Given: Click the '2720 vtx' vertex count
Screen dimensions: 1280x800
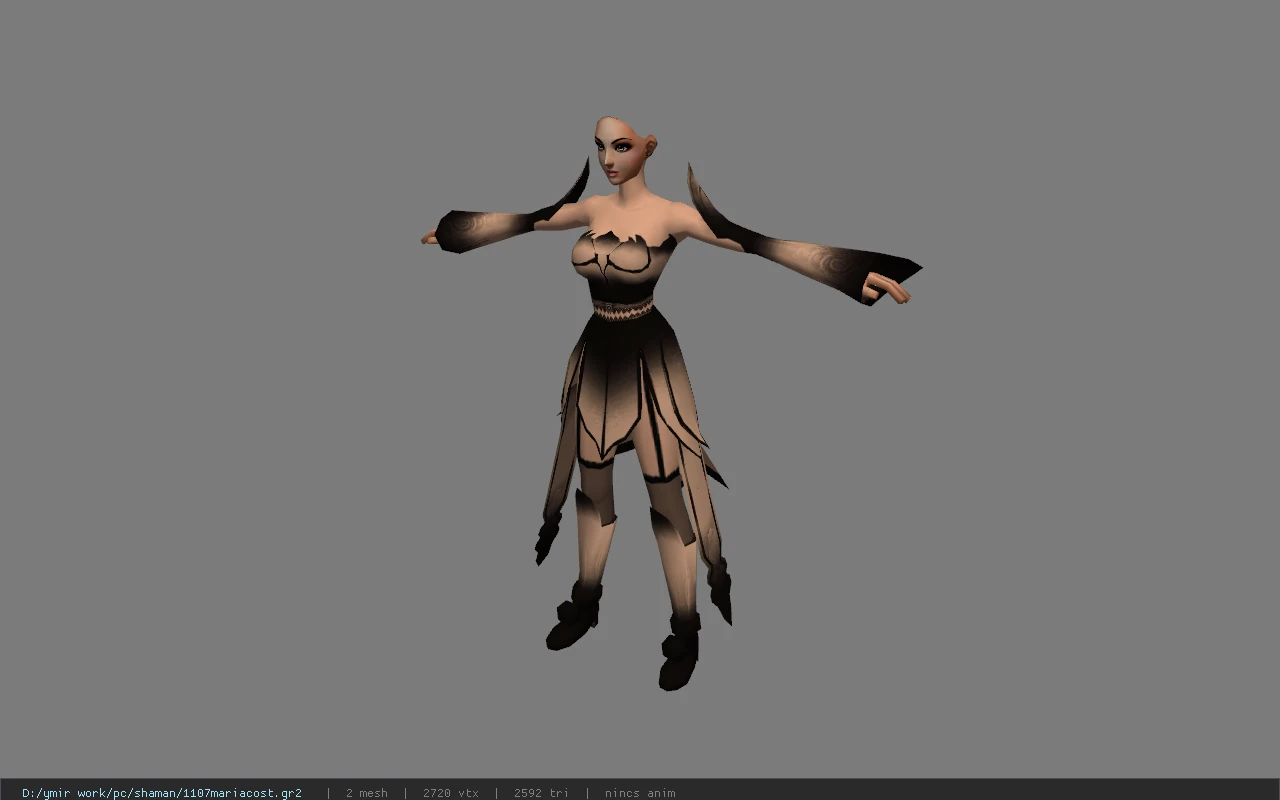Looking at the screenshot, I should pyautogui.click(x=451, y=793).
